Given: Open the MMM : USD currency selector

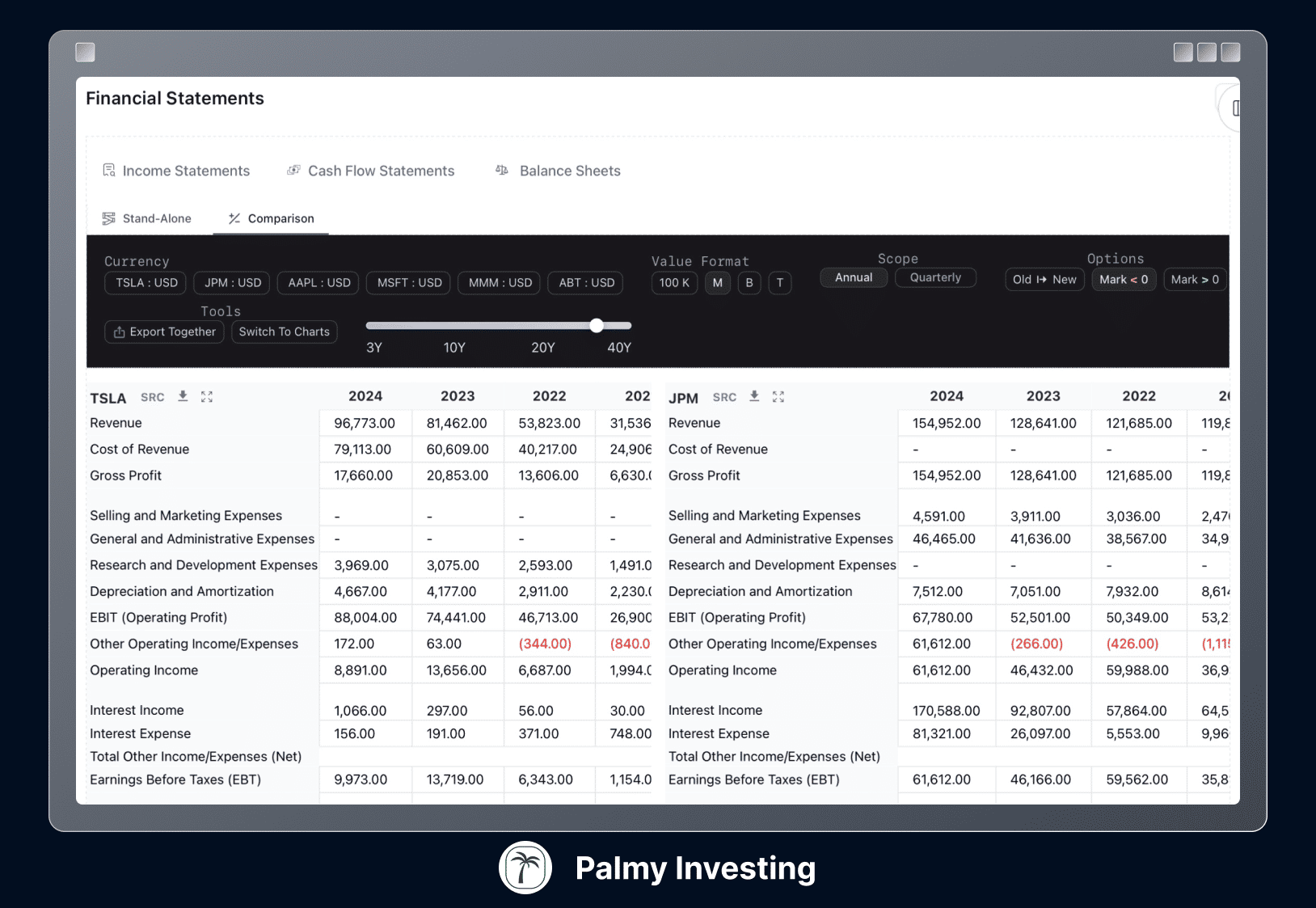Looking at the screenshot, I should (500, 283).
